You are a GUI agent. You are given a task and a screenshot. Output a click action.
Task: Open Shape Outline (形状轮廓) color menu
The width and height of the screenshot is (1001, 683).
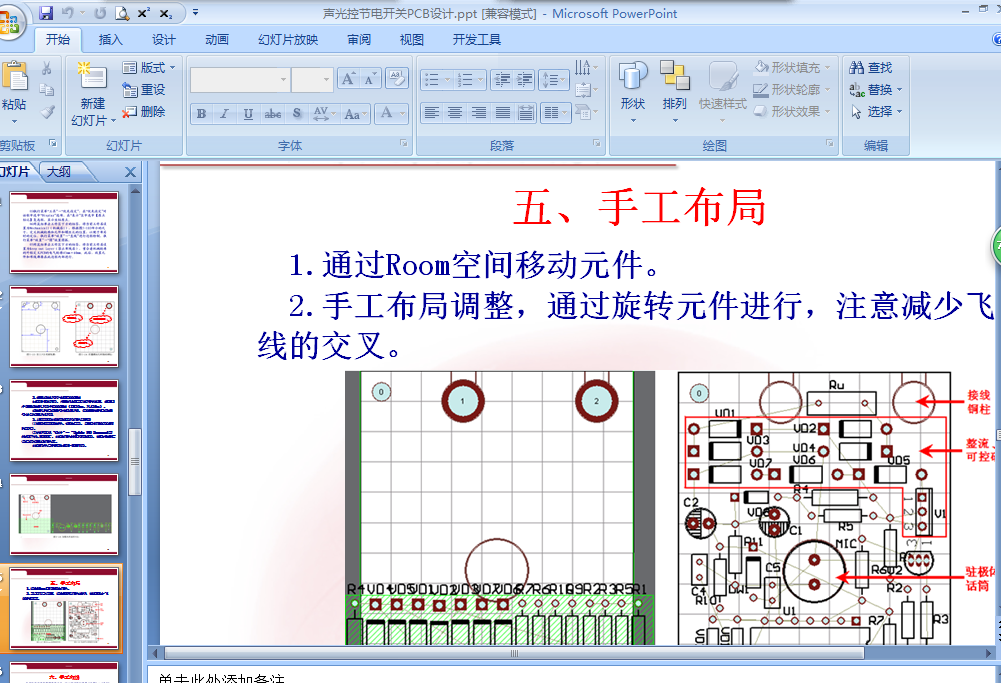[792, 90]
